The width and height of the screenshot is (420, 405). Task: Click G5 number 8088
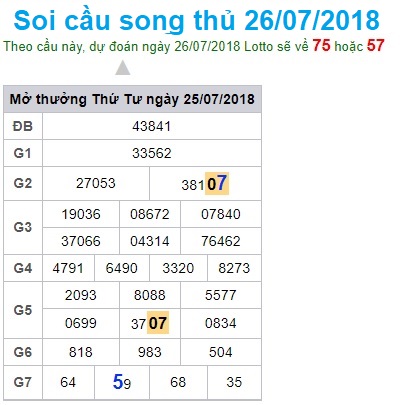(150, 295)
